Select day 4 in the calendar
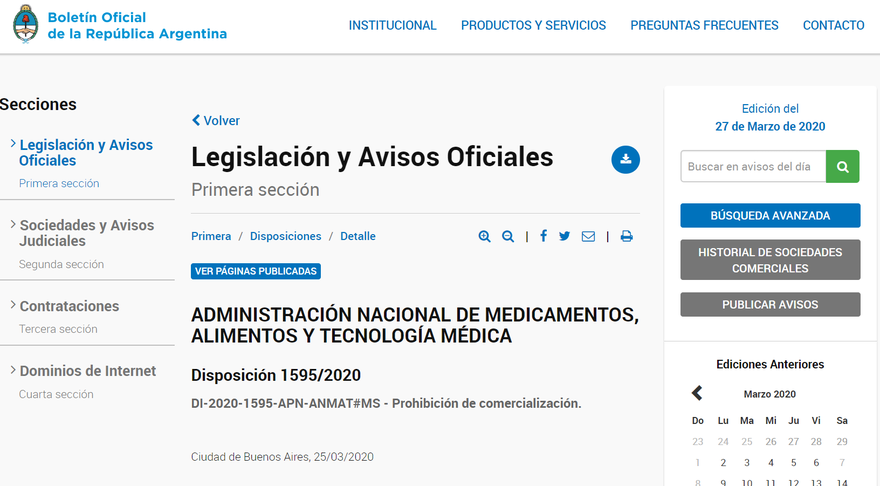Image resolution: width=880 pixels, height=486 pixels. [771, 462]
